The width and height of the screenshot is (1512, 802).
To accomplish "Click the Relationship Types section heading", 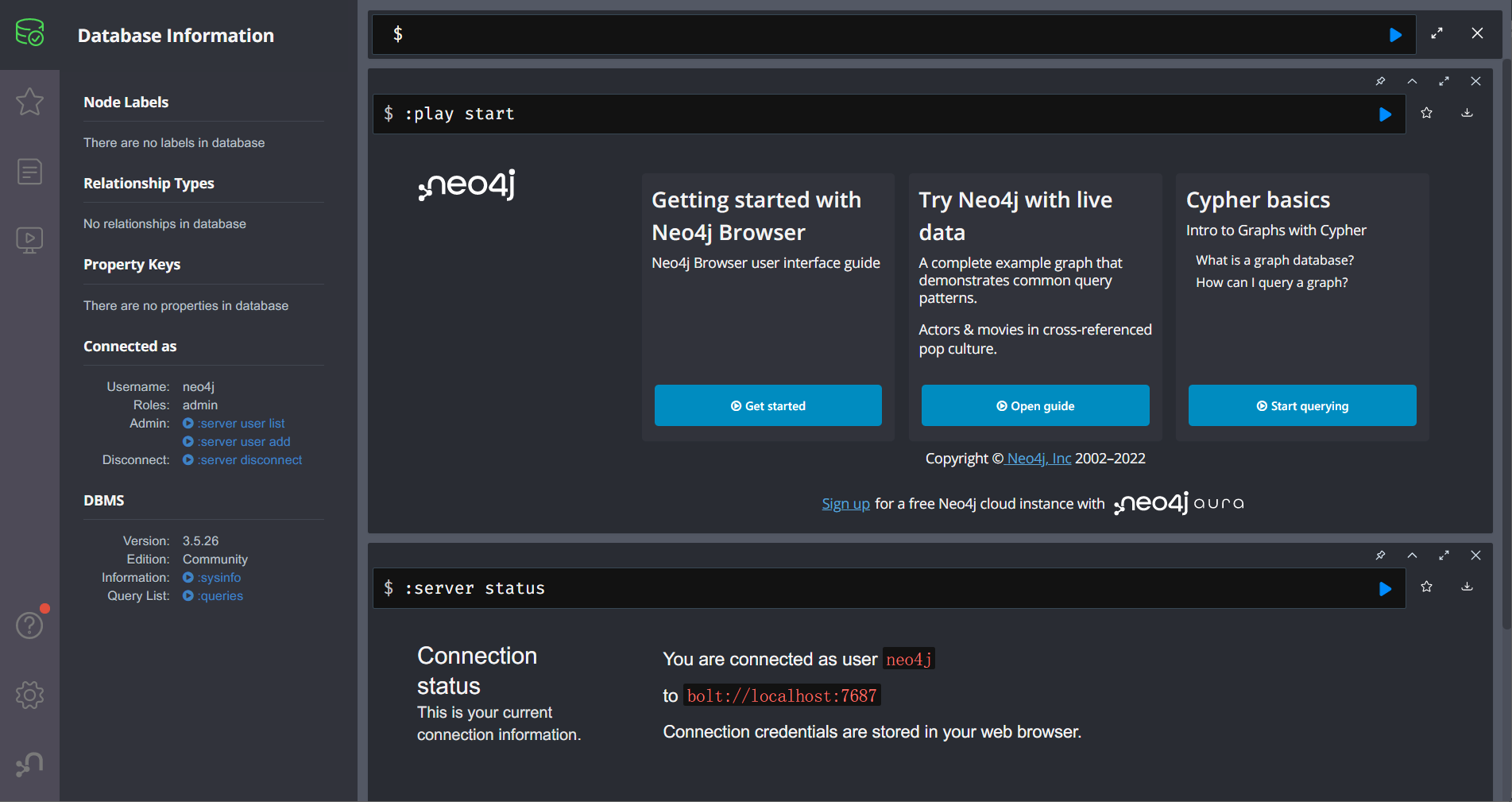I will pyautogui.click(x=149, y=184).
